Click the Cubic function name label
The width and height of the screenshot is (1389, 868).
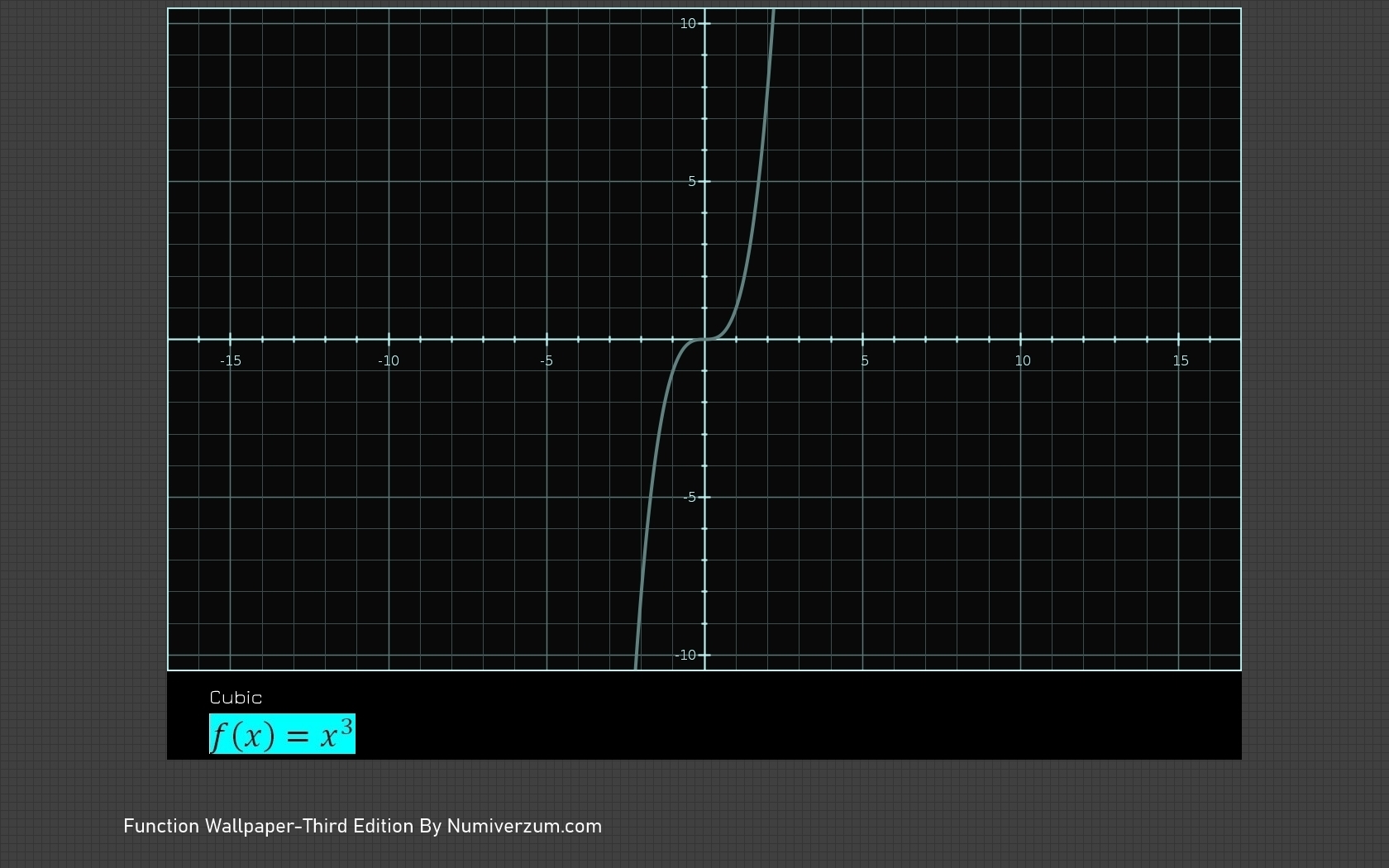pos(236,698)
